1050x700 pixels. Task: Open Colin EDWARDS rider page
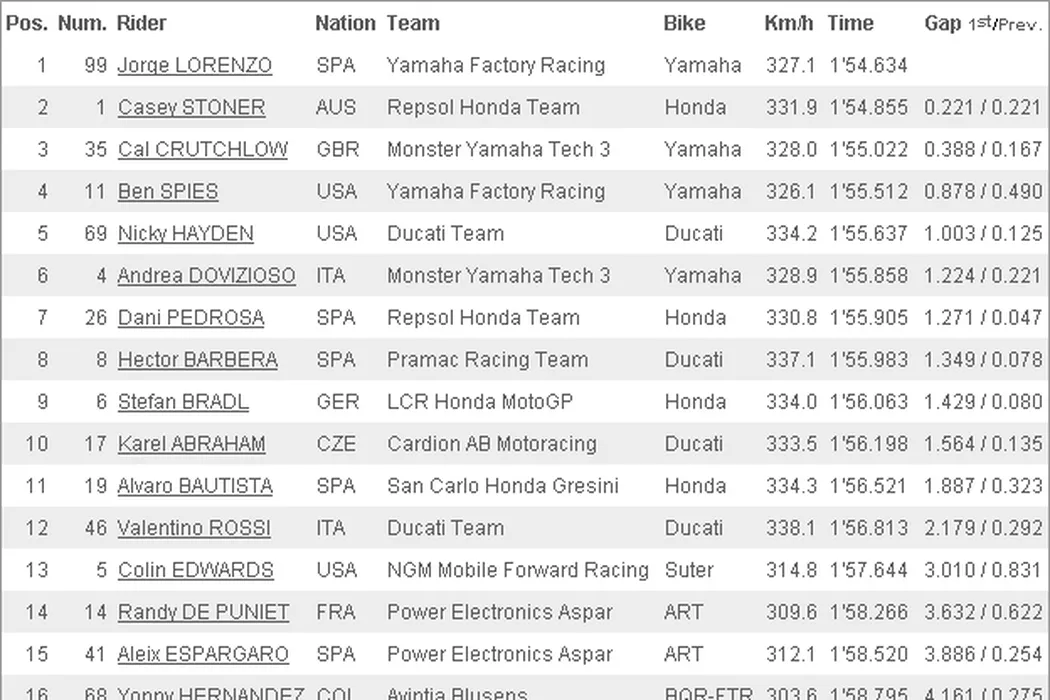[x=195, y=570]
